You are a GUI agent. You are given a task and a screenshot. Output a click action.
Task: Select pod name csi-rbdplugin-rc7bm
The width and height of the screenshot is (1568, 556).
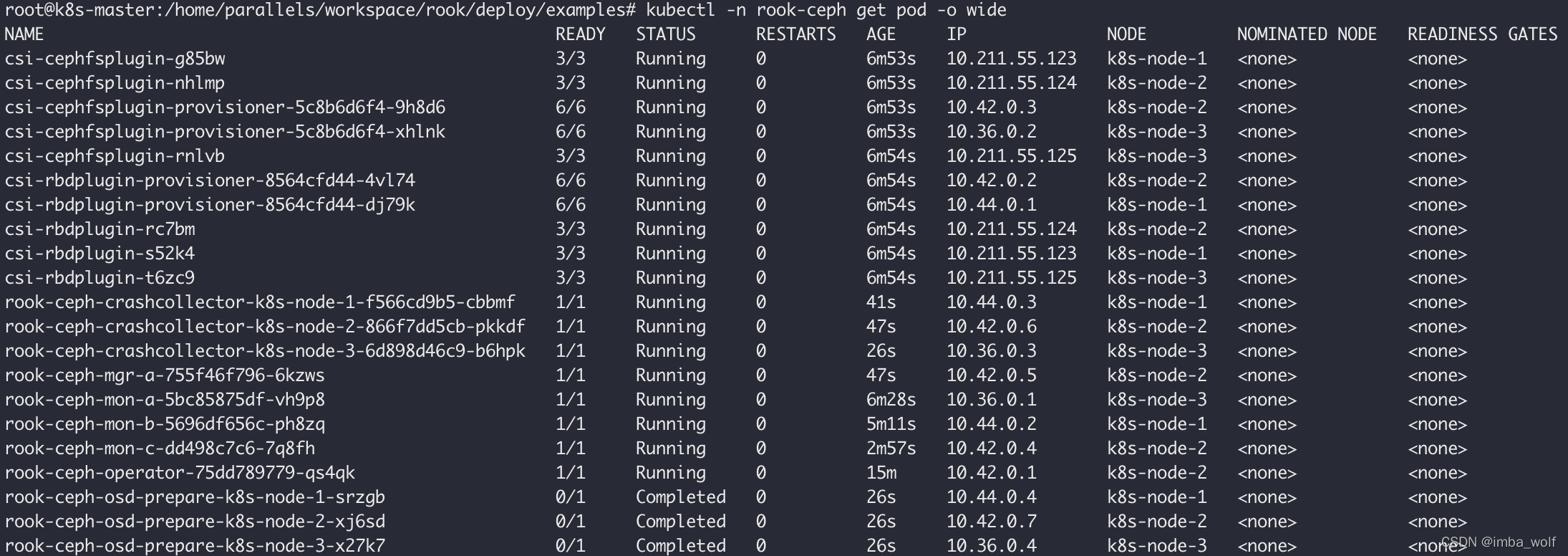pos(100,229)
